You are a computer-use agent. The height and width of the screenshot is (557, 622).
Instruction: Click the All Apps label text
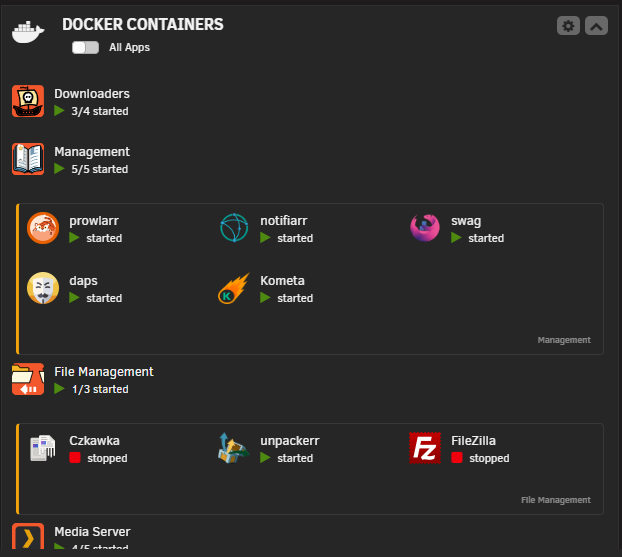coord(130,48)
